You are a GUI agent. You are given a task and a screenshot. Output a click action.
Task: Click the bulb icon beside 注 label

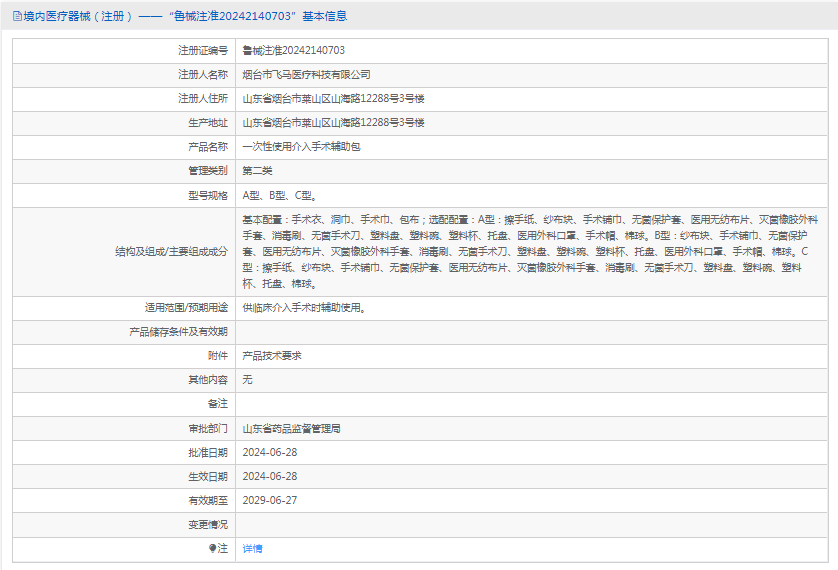212,548
